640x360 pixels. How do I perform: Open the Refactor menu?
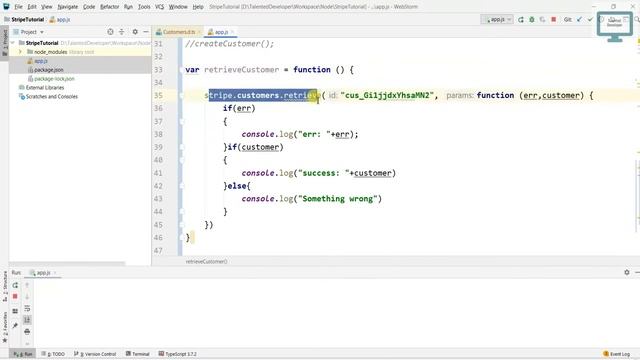109,7
